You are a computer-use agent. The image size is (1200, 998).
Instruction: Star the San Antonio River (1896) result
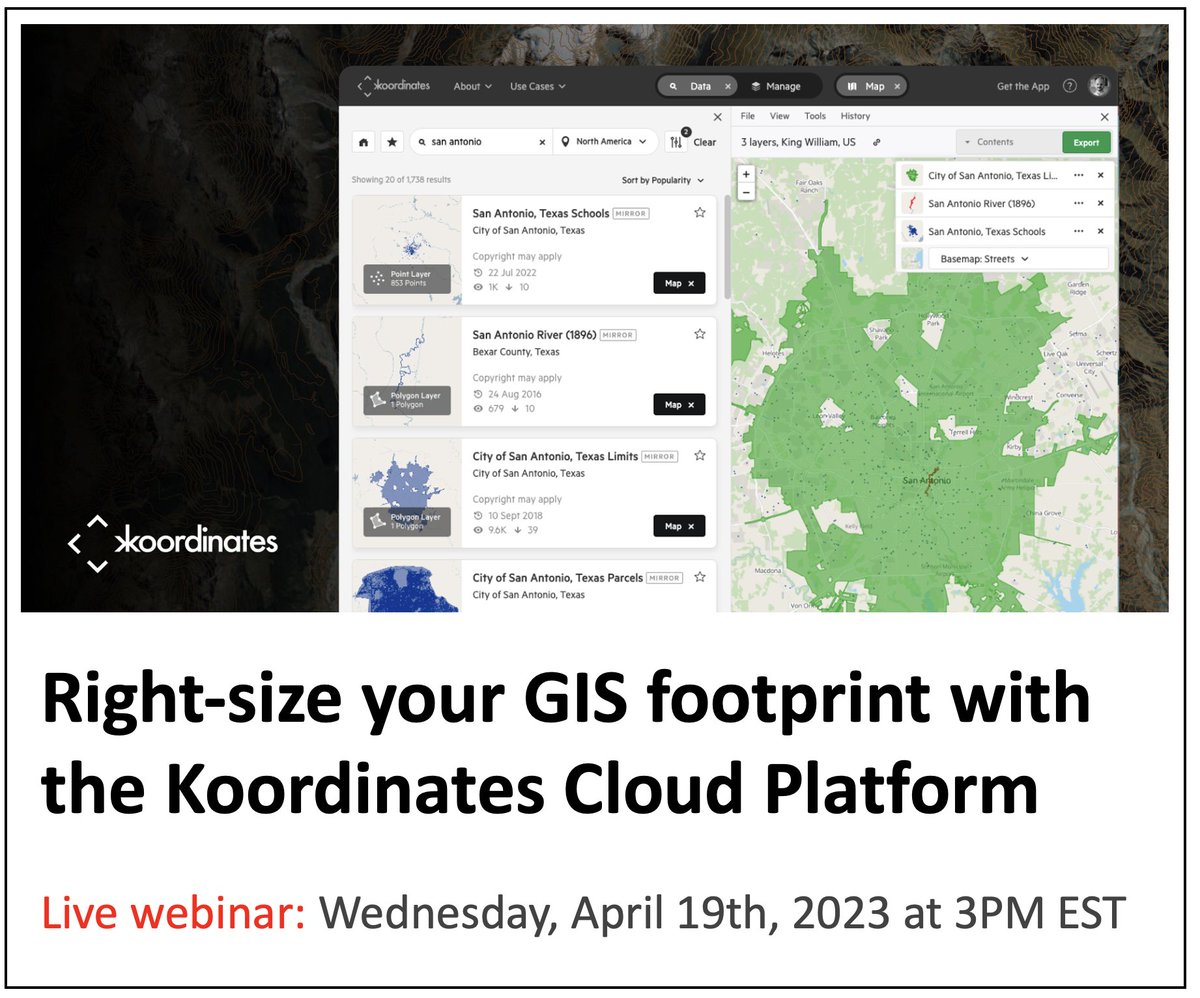pyautogui.click(x=700, y=334)
